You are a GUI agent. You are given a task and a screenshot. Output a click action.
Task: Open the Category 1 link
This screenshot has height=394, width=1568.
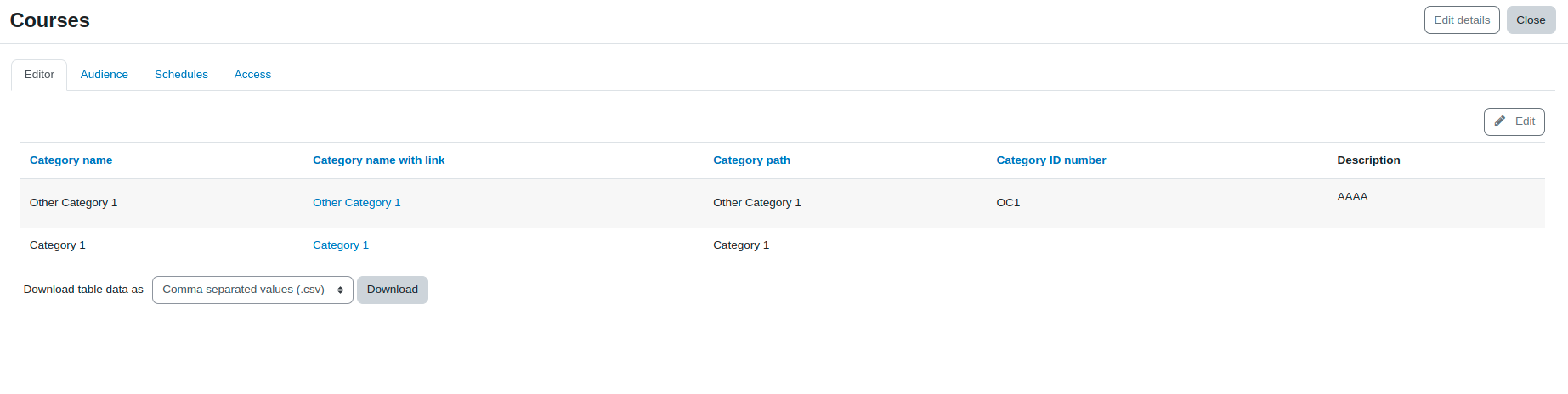tap(341, 245)
